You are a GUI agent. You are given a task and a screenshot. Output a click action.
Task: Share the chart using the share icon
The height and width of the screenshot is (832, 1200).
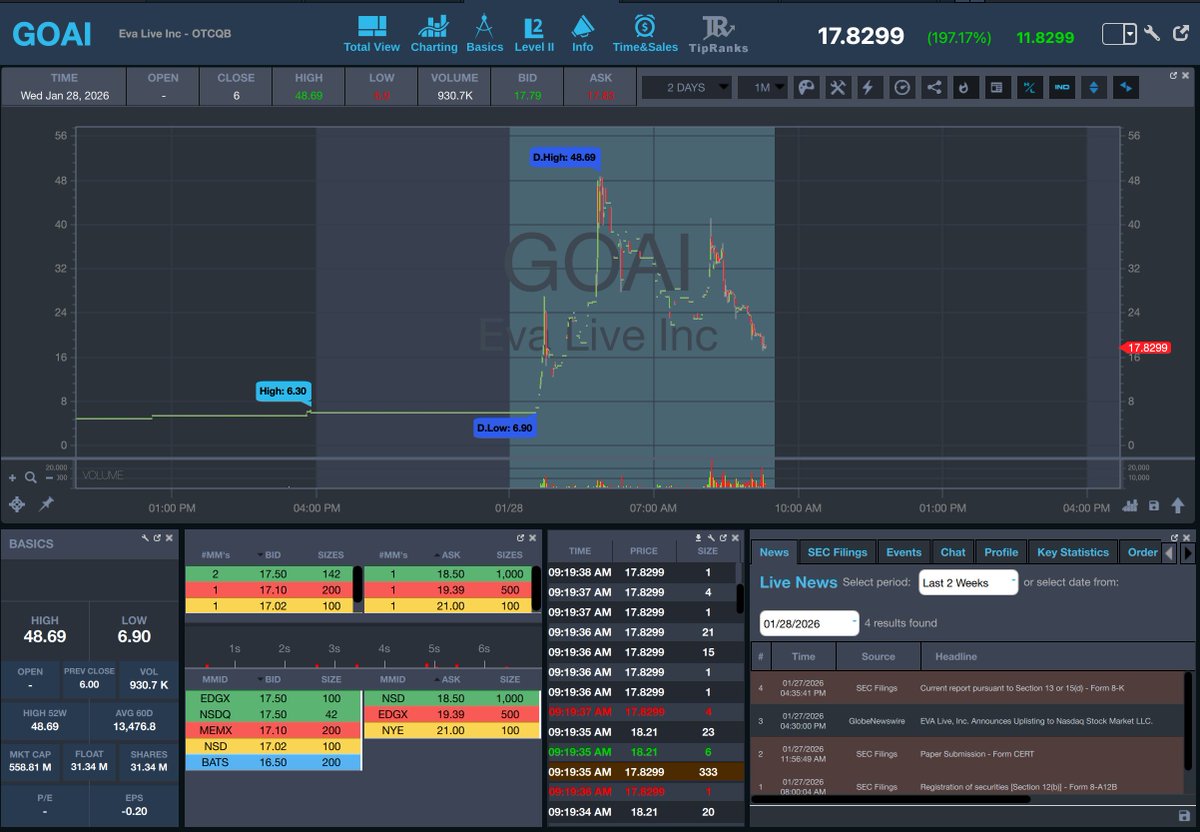(933, 88)
